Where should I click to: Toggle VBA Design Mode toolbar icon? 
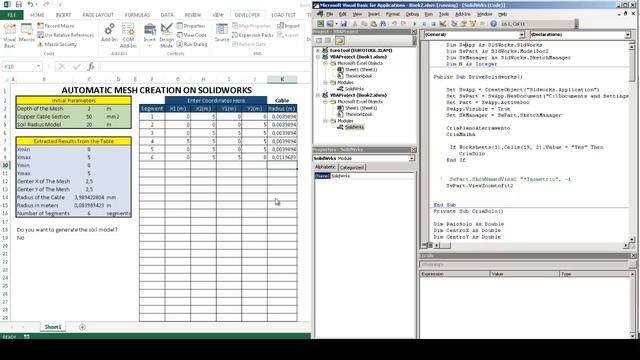tap(443, 24)
